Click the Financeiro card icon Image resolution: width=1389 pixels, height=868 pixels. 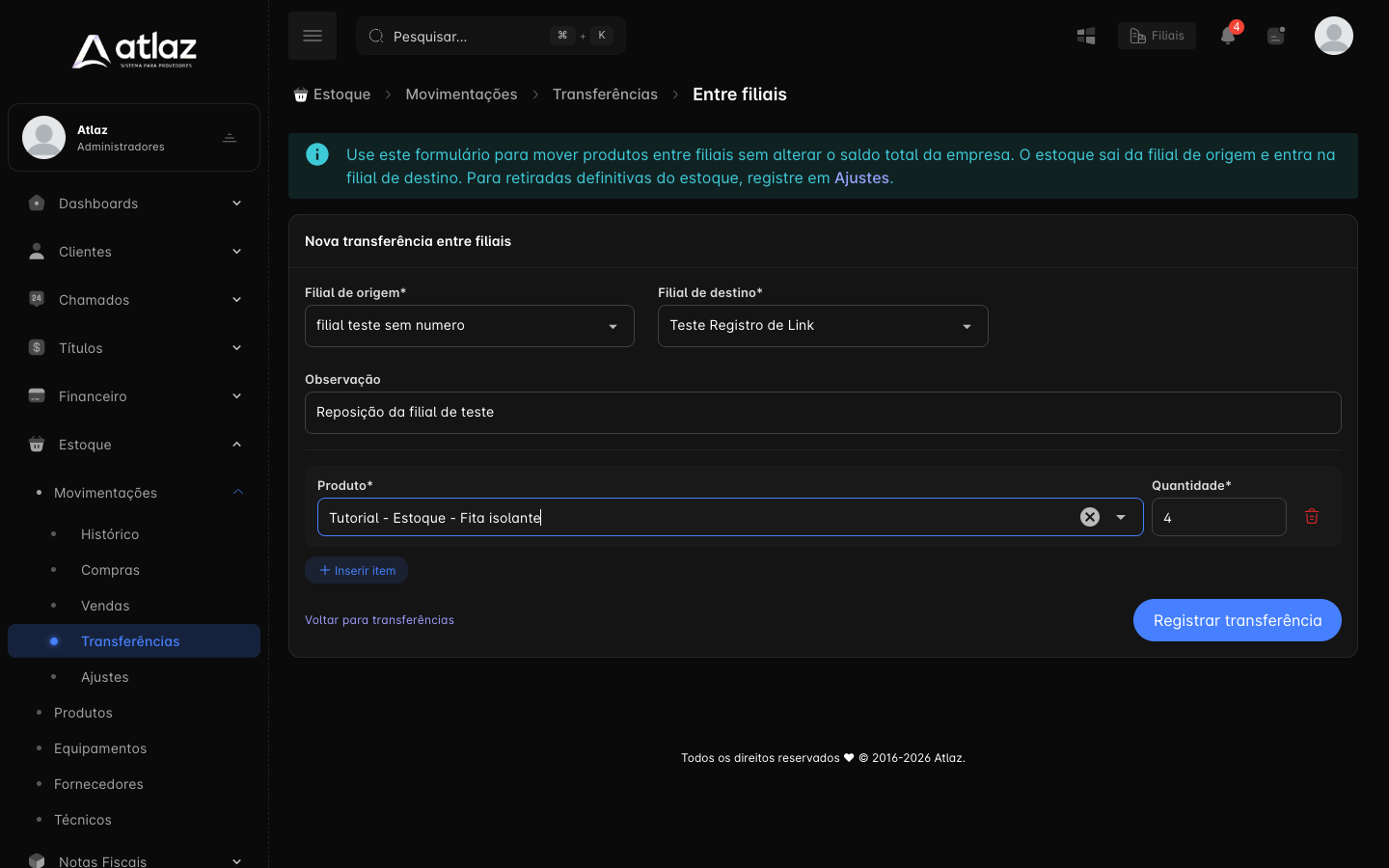[x=37, y=395]
